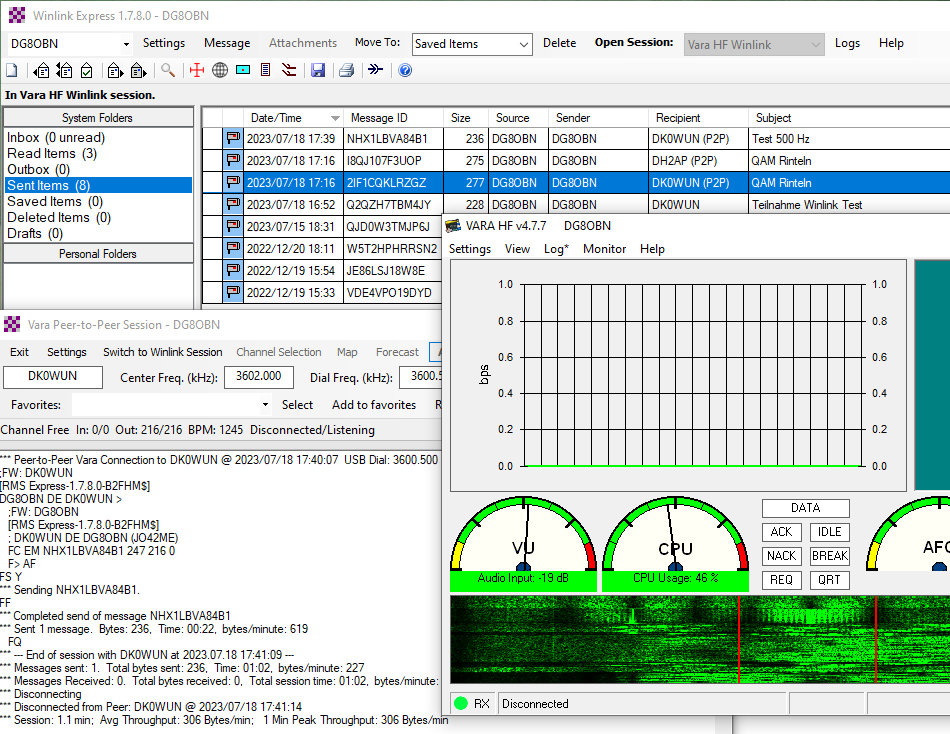Click Switch to Winlink Session
Screen dimensions: 950x734
click(x=162, y=352)
